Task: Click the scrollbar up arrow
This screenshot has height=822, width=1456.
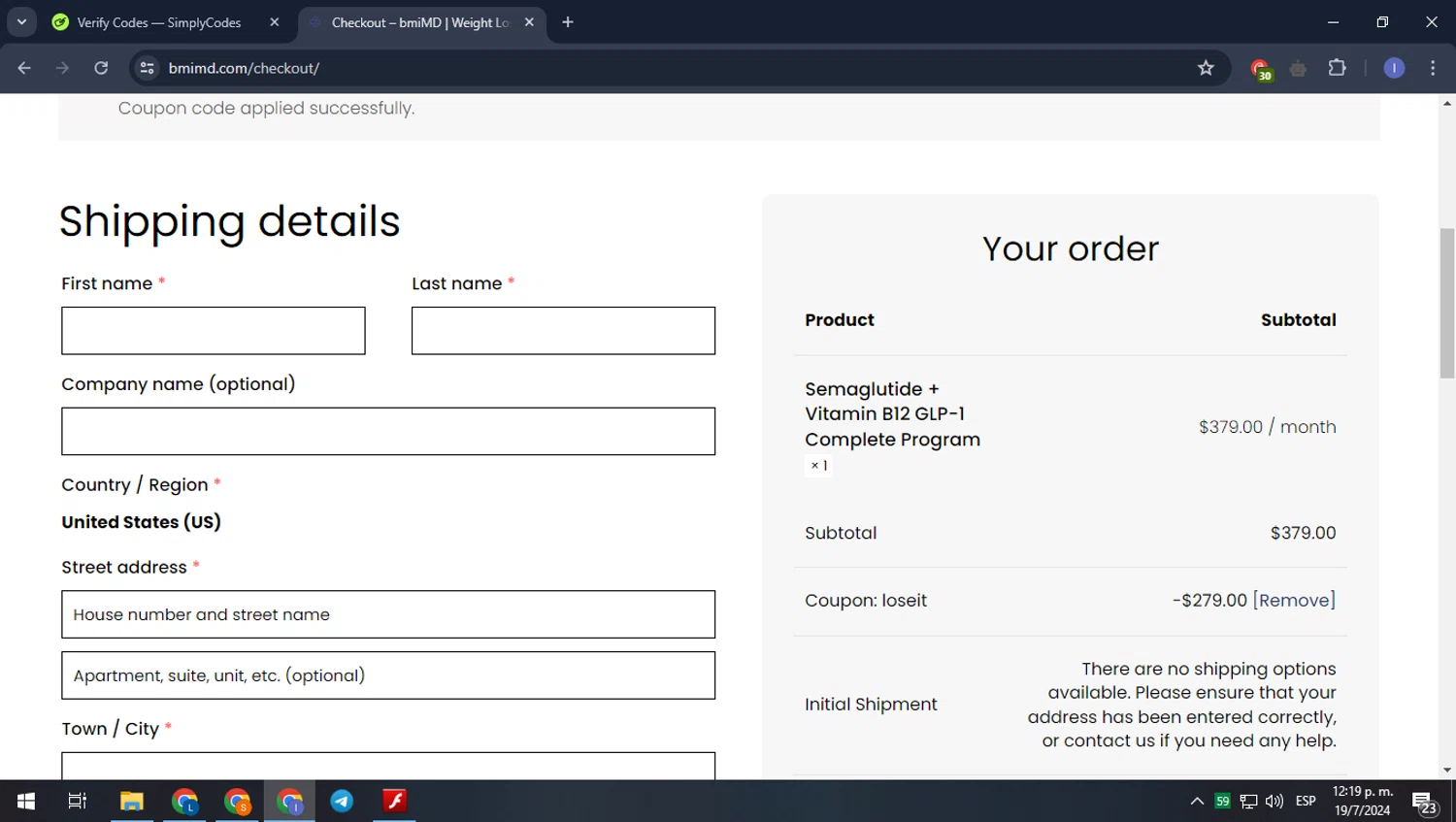Action: click(1447, 102)
